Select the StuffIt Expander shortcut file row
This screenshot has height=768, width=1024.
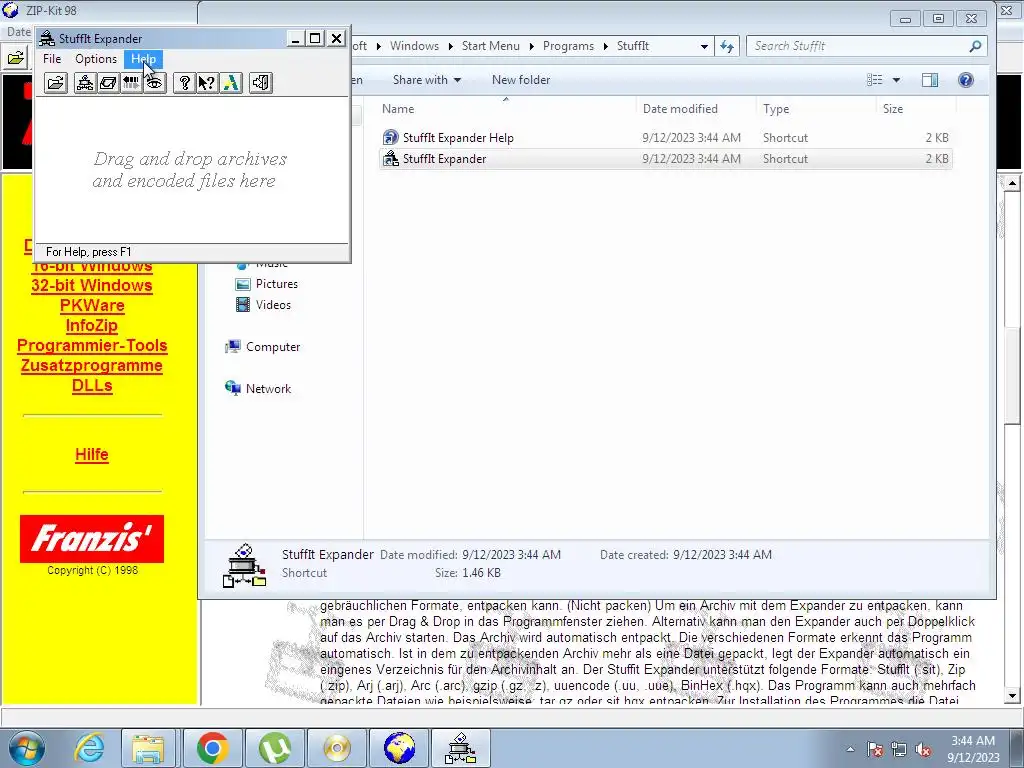665,159
